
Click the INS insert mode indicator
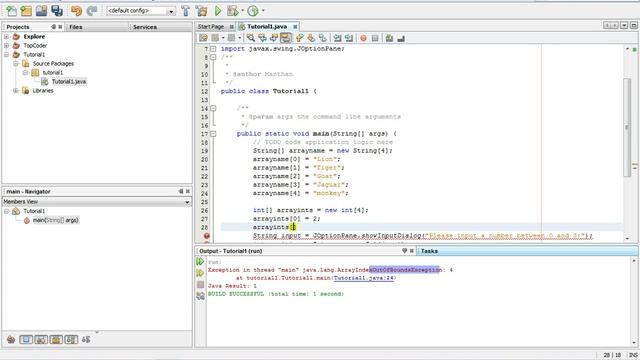click(x=633, y=355)
